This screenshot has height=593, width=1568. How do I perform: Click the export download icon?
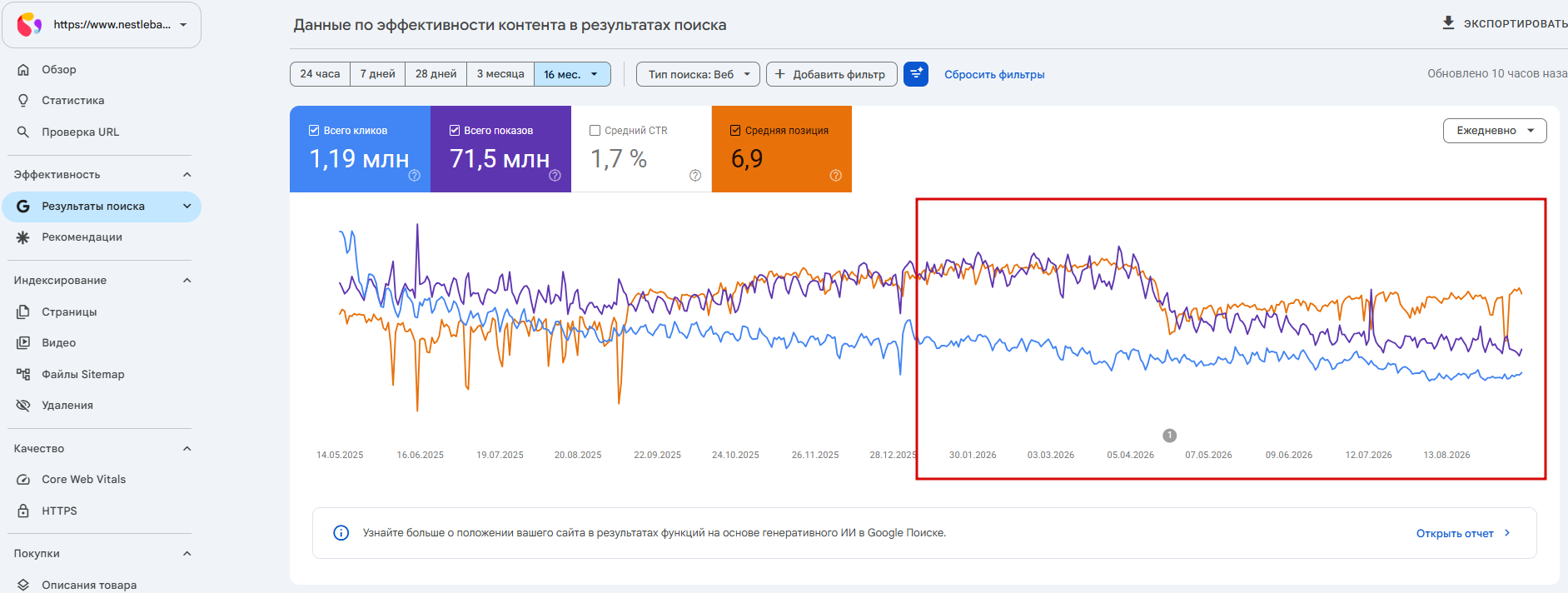coord(1449,22)
